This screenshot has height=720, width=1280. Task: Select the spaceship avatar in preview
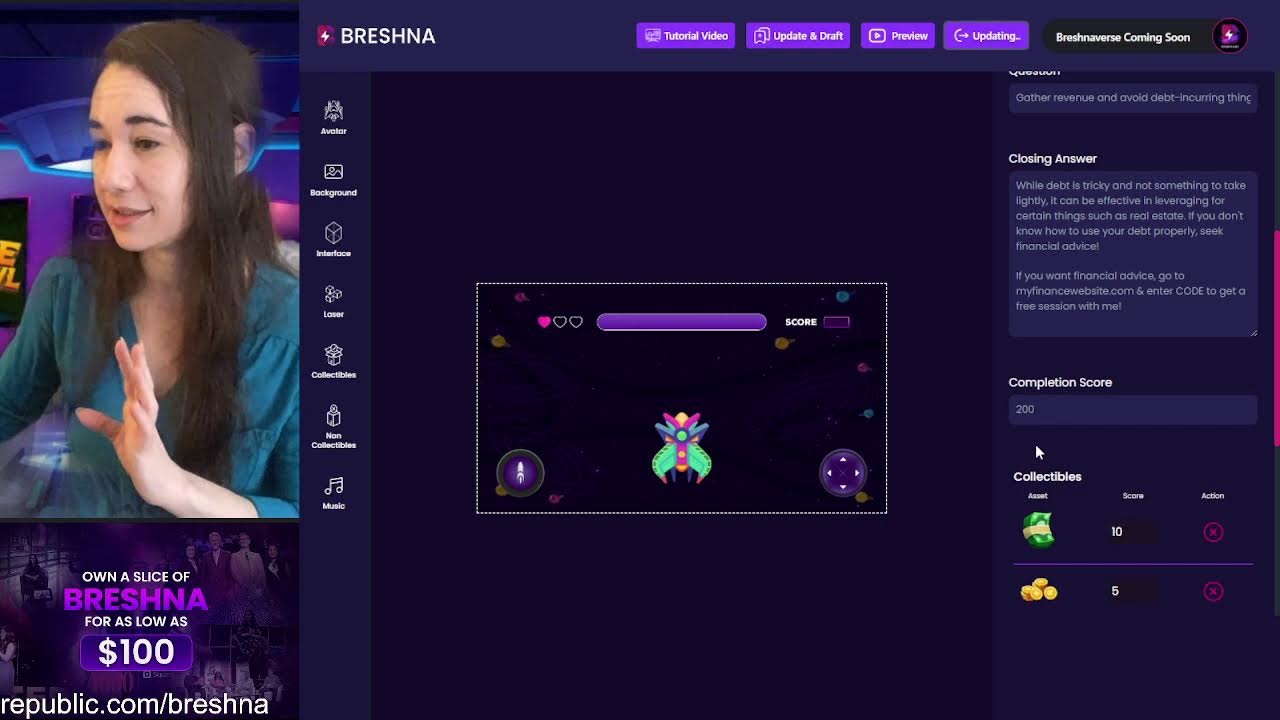tap(682, 447)
